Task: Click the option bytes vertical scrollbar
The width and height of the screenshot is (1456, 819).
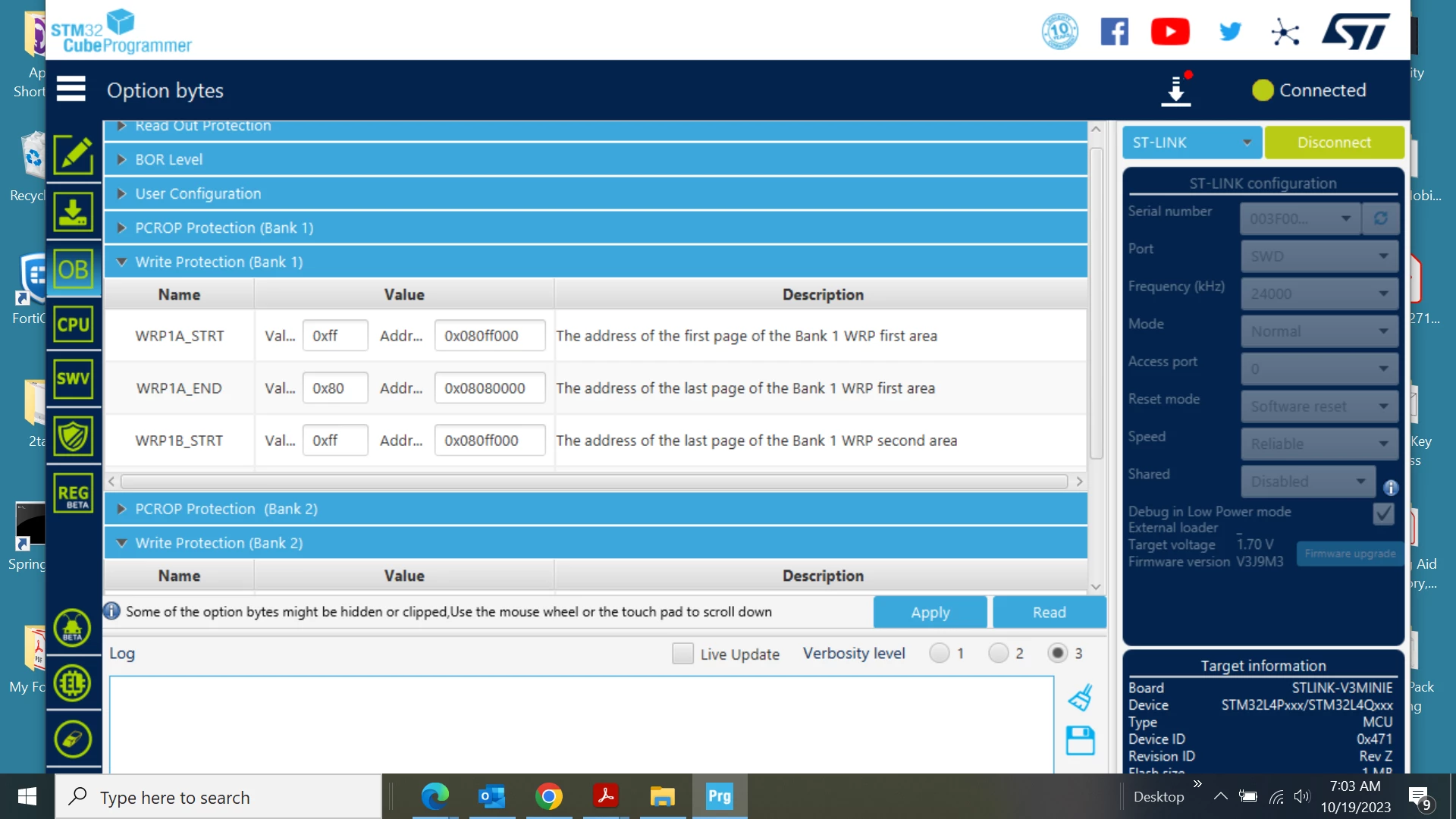Action: (1096, 303)
